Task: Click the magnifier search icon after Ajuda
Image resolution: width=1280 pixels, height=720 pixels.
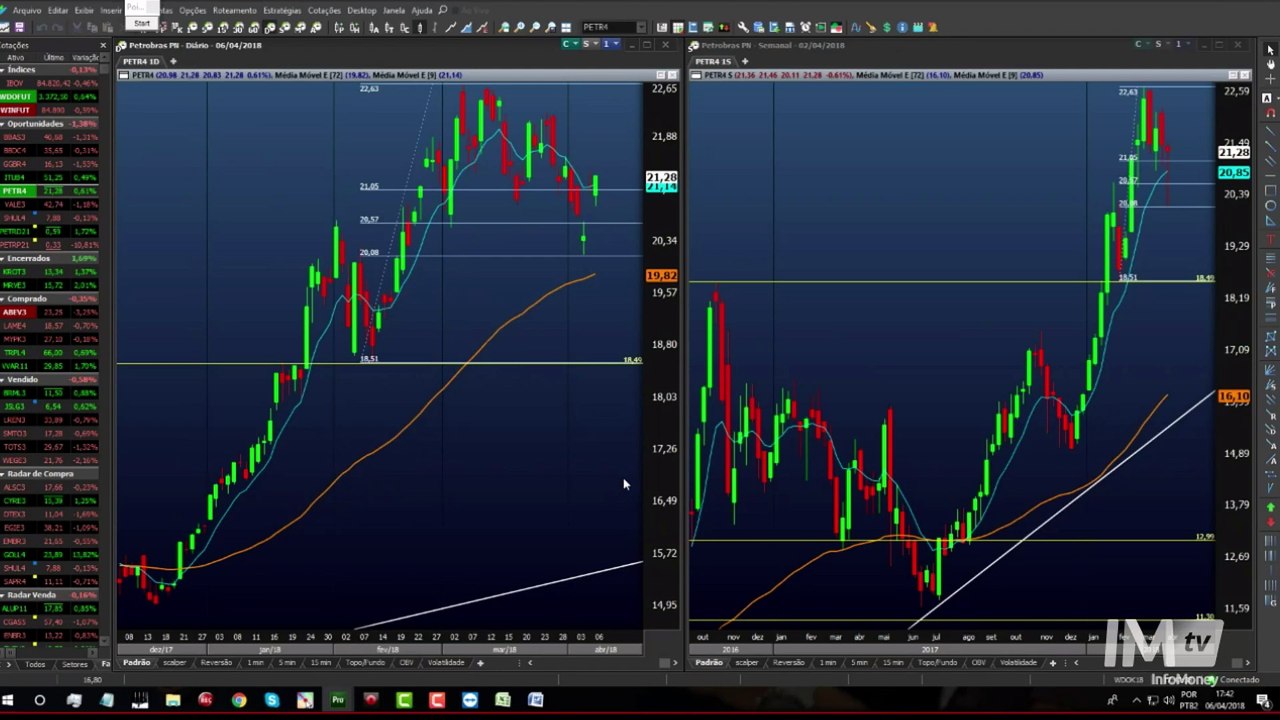Action: pyautogui.click(x=443, y=10)
